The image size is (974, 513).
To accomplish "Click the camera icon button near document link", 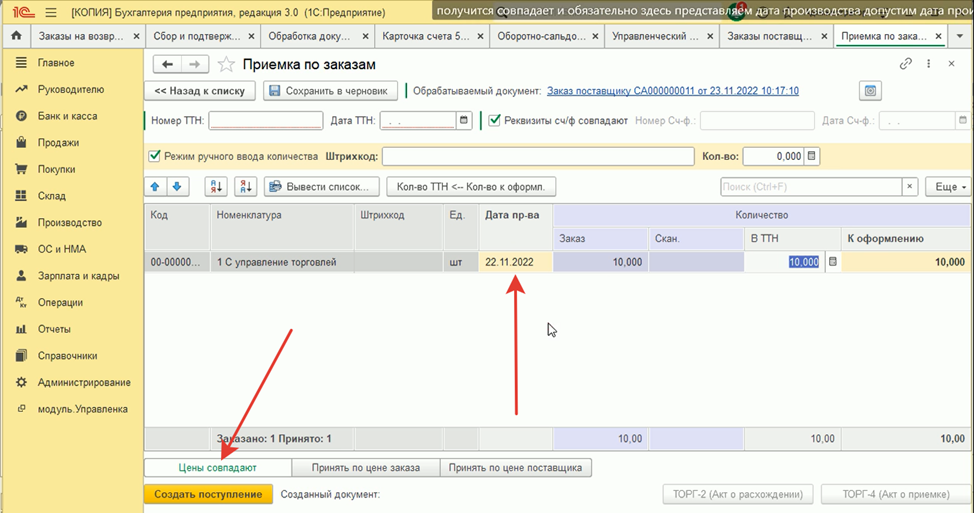I will click(x=870, y=91).
